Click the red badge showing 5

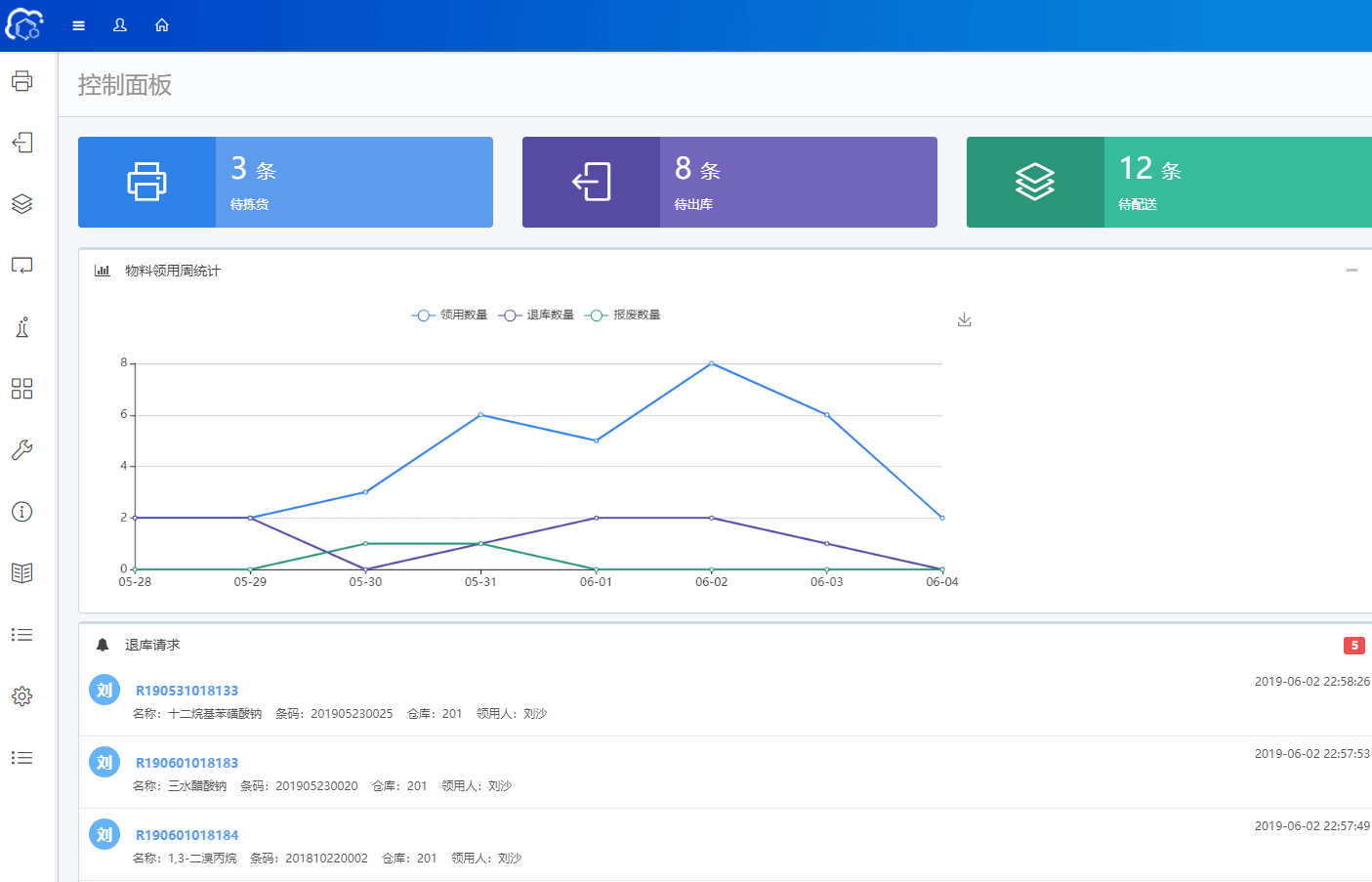tap(1354, 645)
